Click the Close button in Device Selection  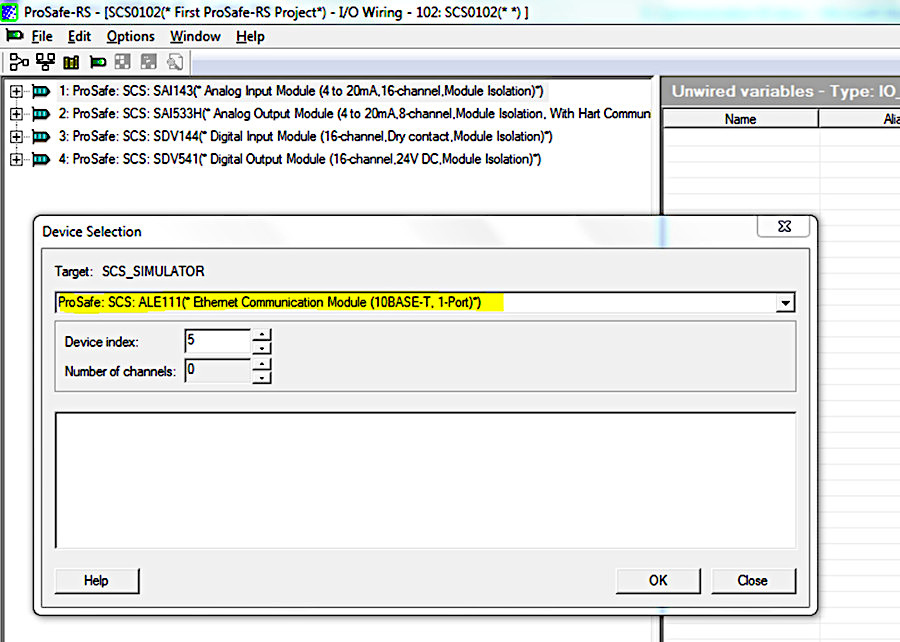[753, 581]
